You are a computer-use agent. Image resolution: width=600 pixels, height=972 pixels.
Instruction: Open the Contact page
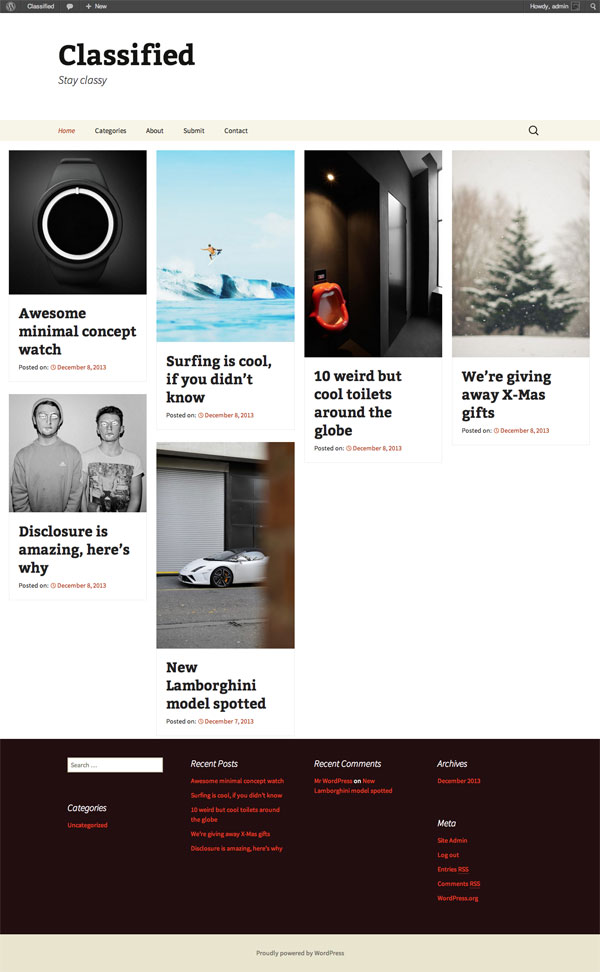236,131
